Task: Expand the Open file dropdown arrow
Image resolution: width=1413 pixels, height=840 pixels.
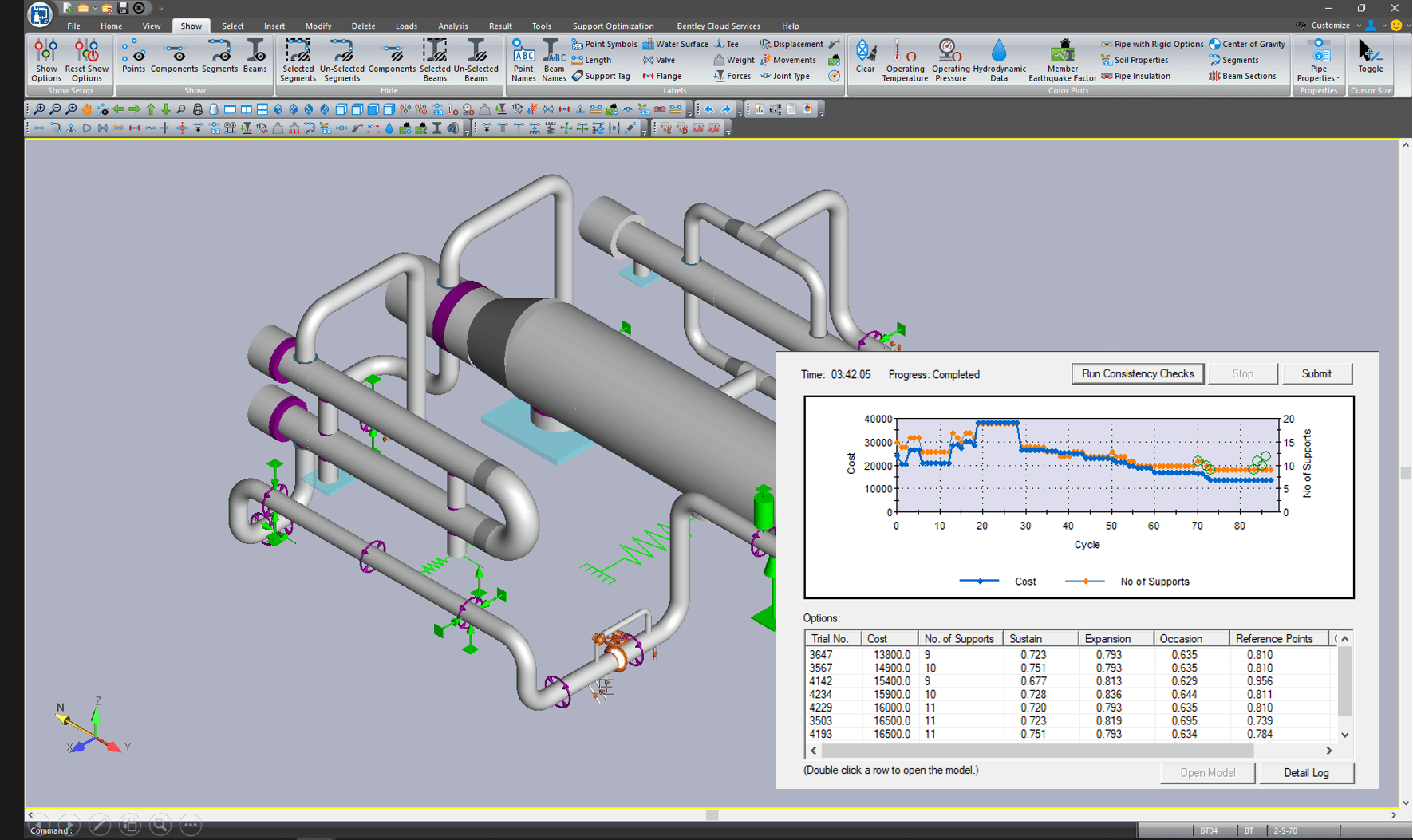Action: pos(94,8)
